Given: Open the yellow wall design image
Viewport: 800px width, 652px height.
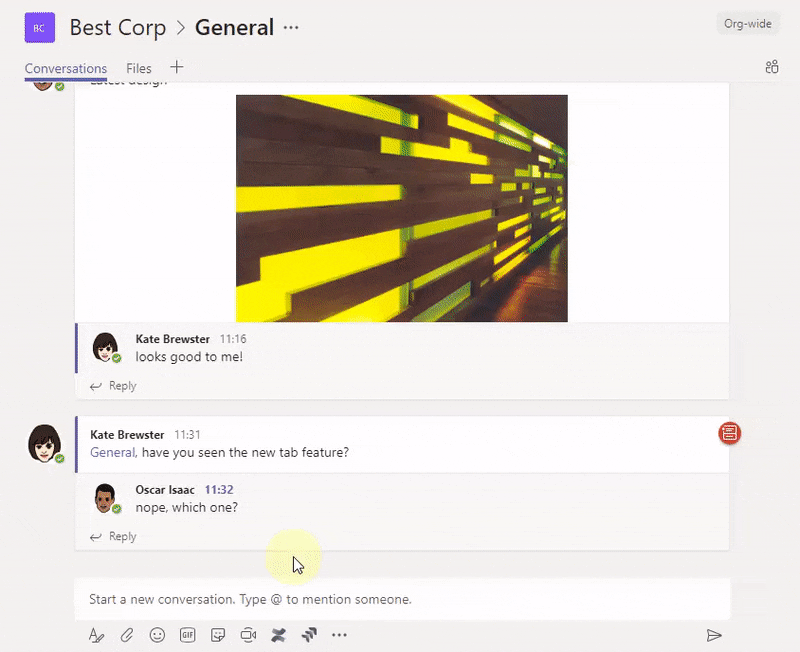Looking at the screenshot, I should tap(401, 208).
